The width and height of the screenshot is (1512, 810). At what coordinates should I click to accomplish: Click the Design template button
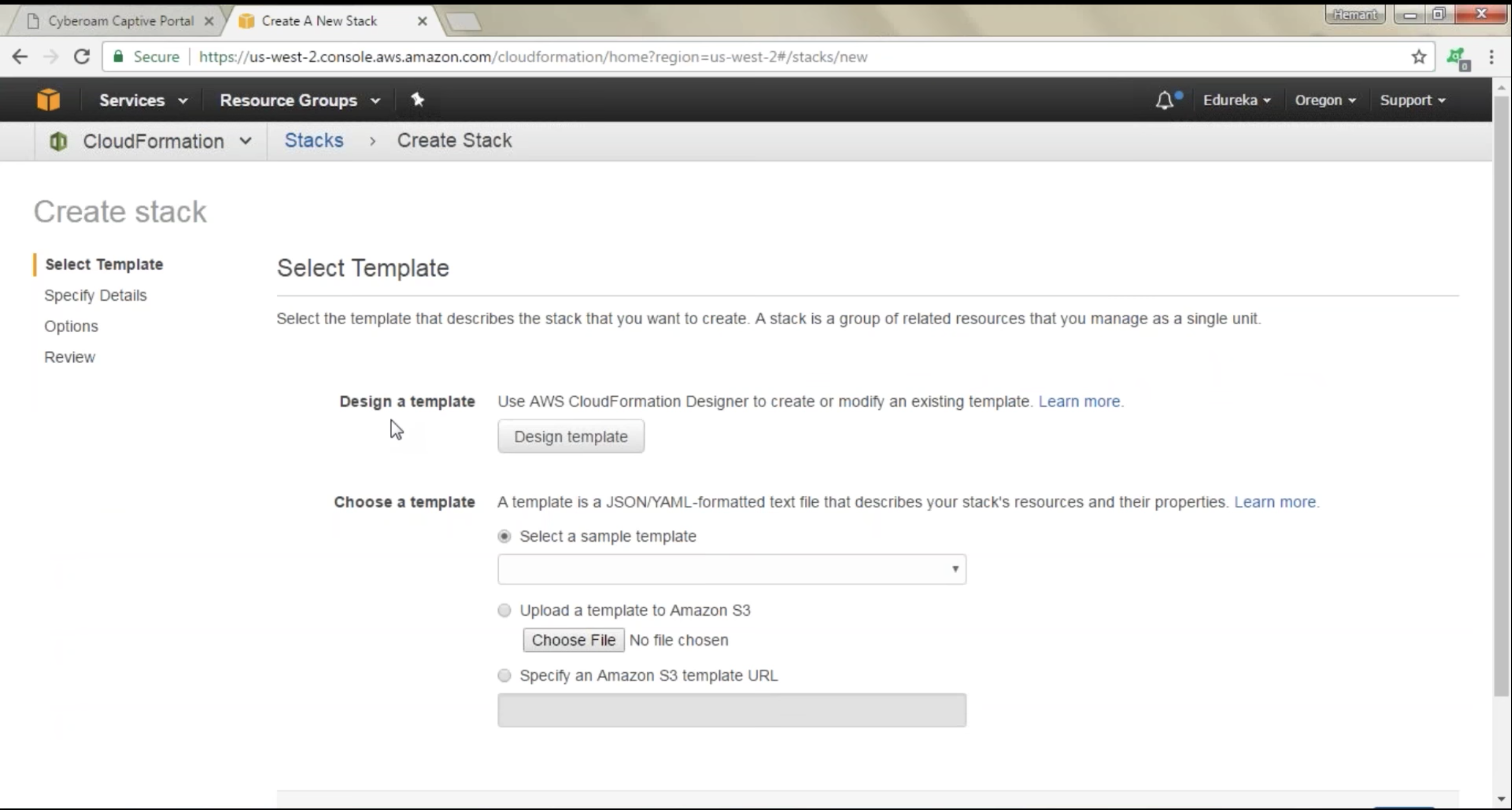570,436
